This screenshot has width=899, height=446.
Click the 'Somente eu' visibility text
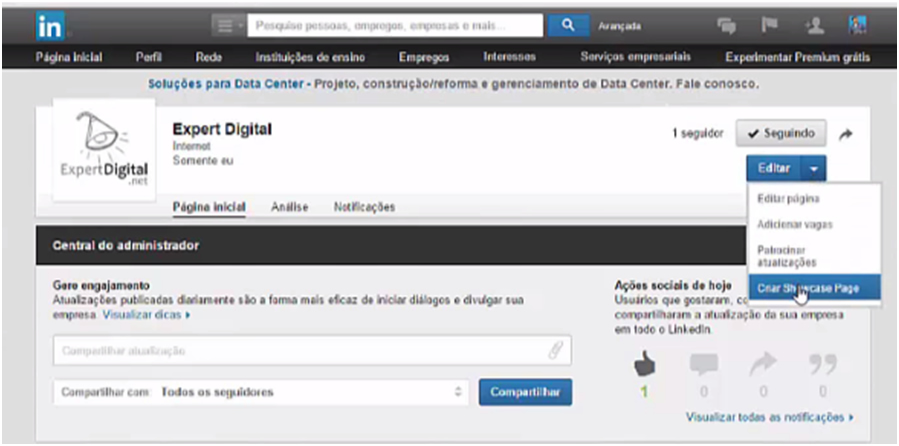point(203,161)
